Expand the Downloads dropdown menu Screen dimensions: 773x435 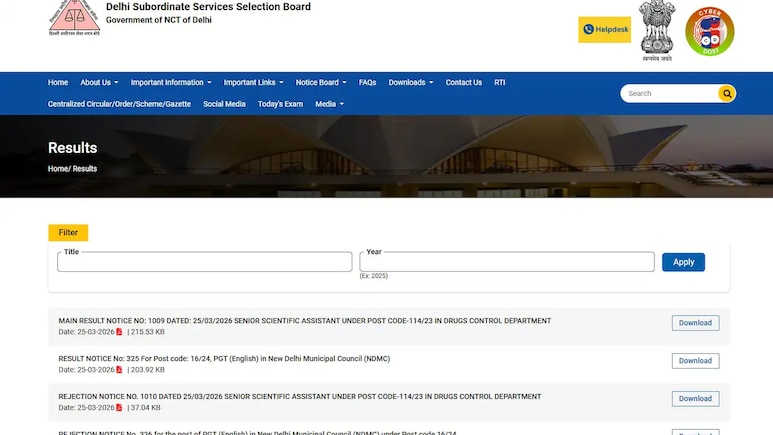click(x=411, y=82)
